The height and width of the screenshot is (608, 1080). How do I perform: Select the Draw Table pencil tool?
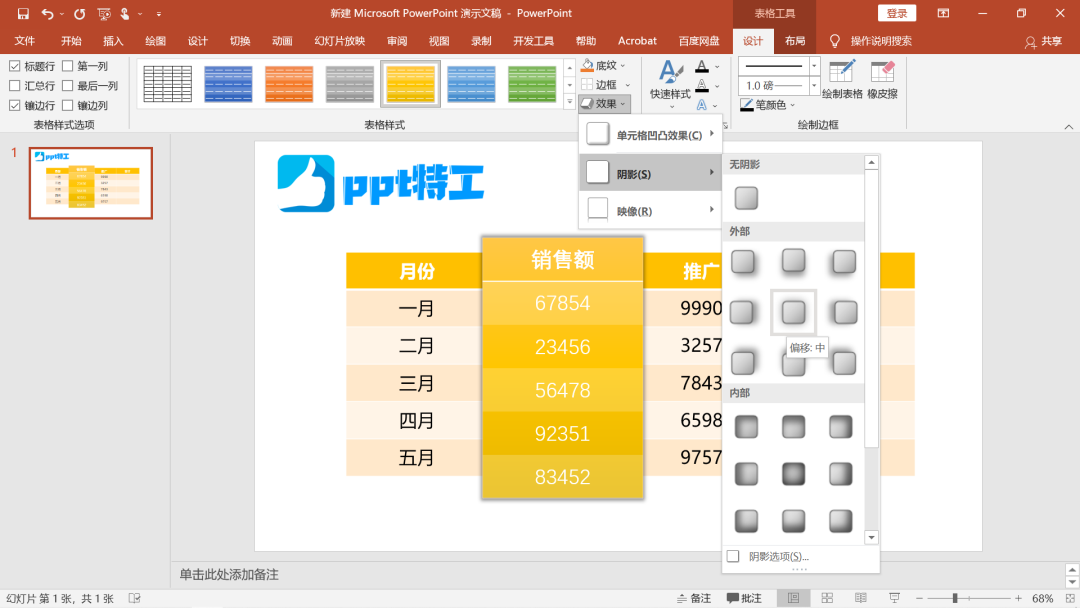click(x=842, y=80)
